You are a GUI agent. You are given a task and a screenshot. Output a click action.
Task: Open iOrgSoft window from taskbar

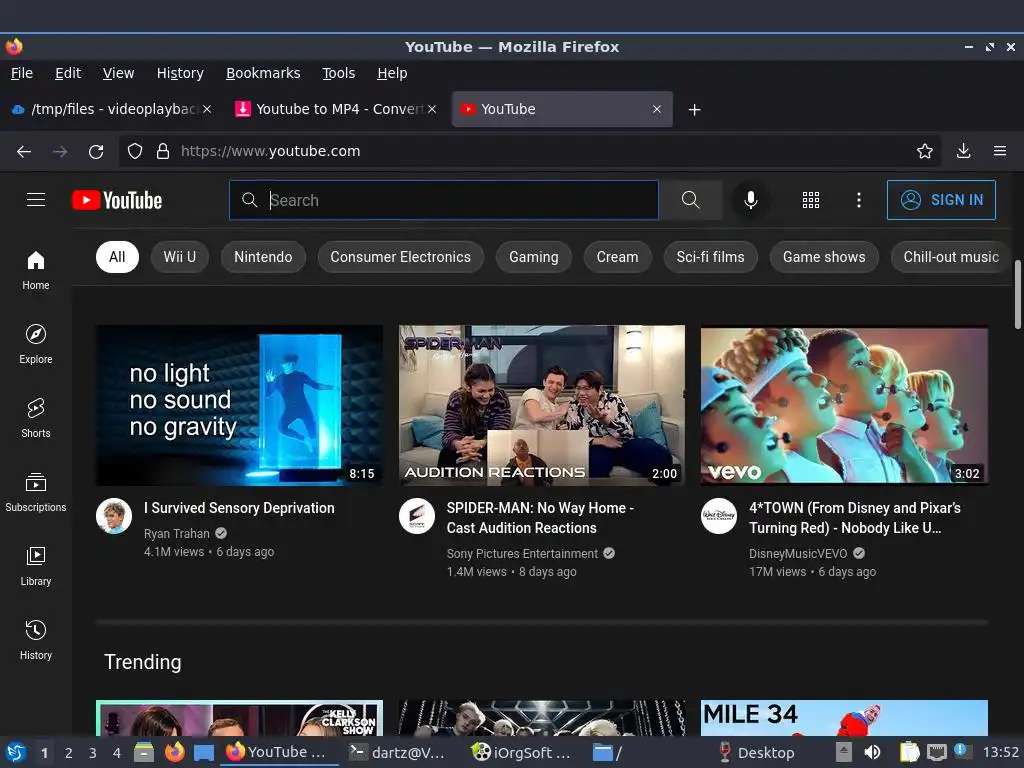click(522, 753)
